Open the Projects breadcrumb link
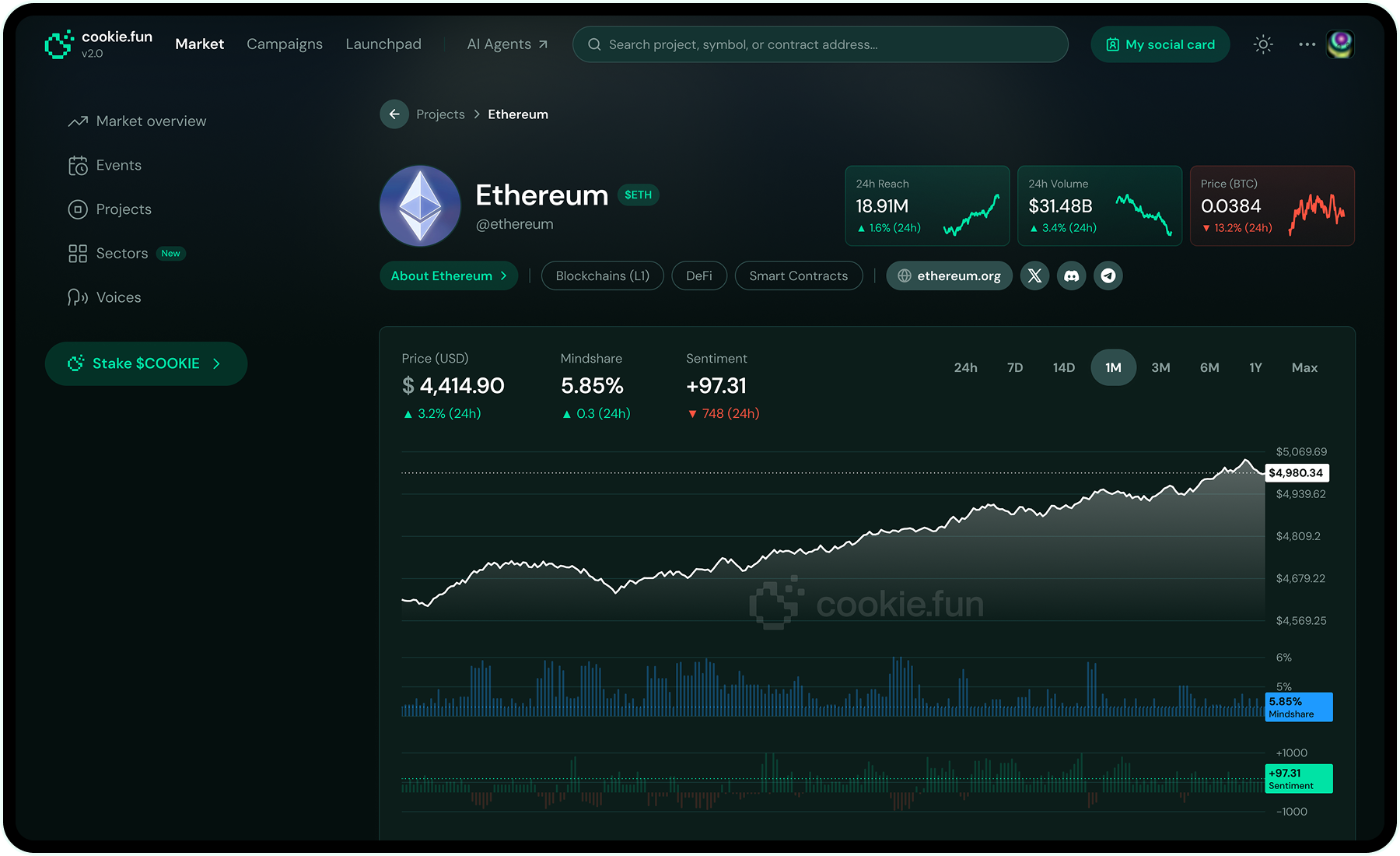Screen dimensions: 1400x856 tap(440, 114)
